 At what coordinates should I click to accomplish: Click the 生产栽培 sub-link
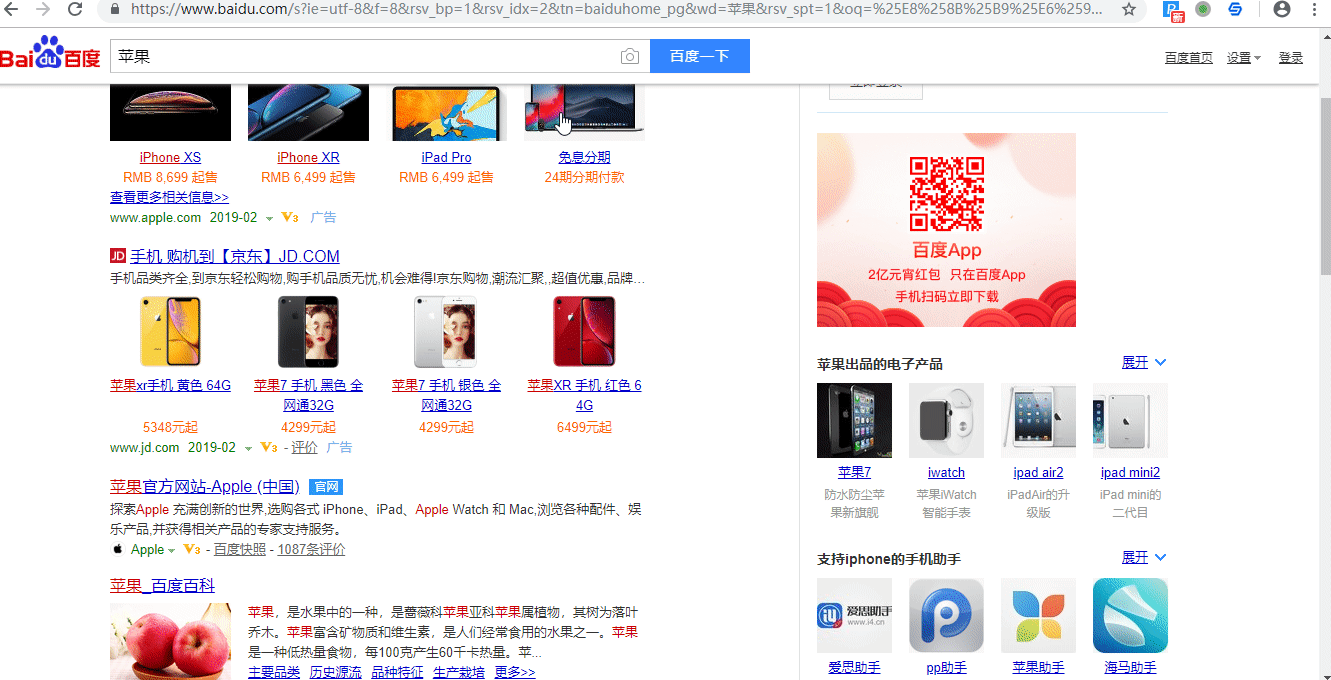[x=459, y=672]
